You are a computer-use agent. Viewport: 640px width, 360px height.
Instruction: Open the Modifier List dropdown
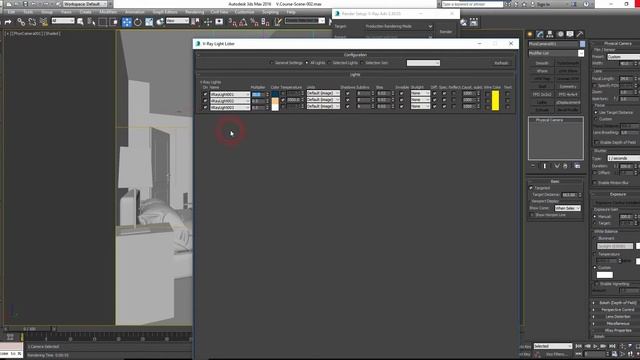click(556, 53)
